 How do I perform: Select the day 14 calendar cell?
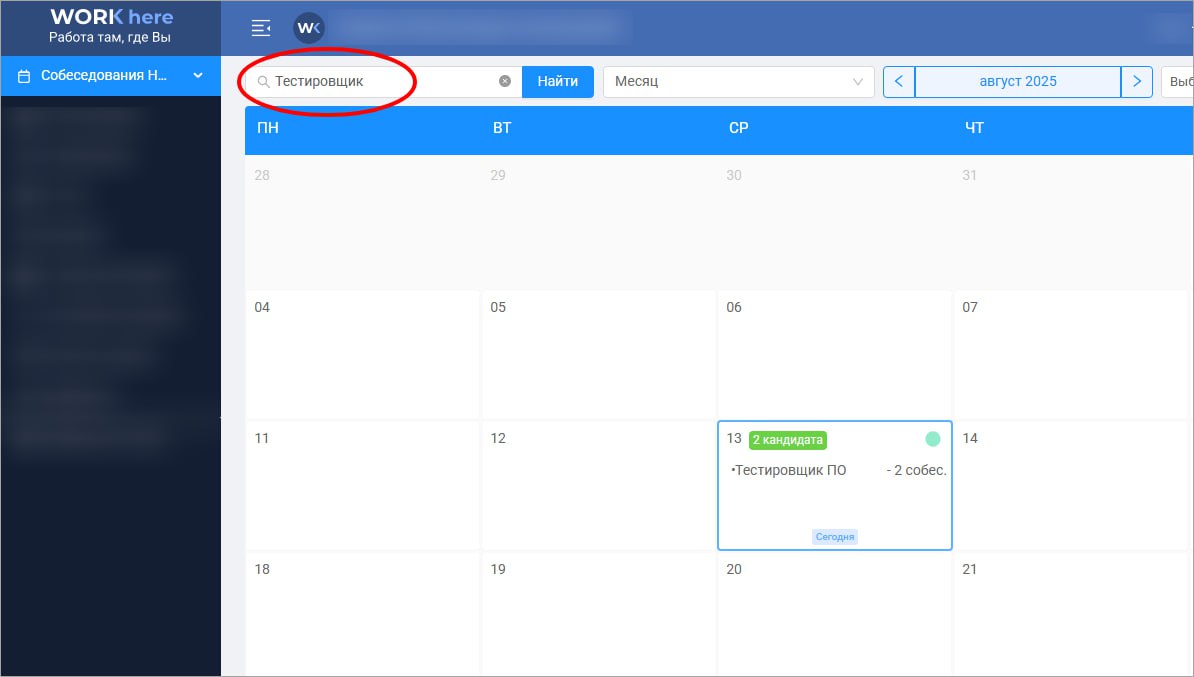1070,485
